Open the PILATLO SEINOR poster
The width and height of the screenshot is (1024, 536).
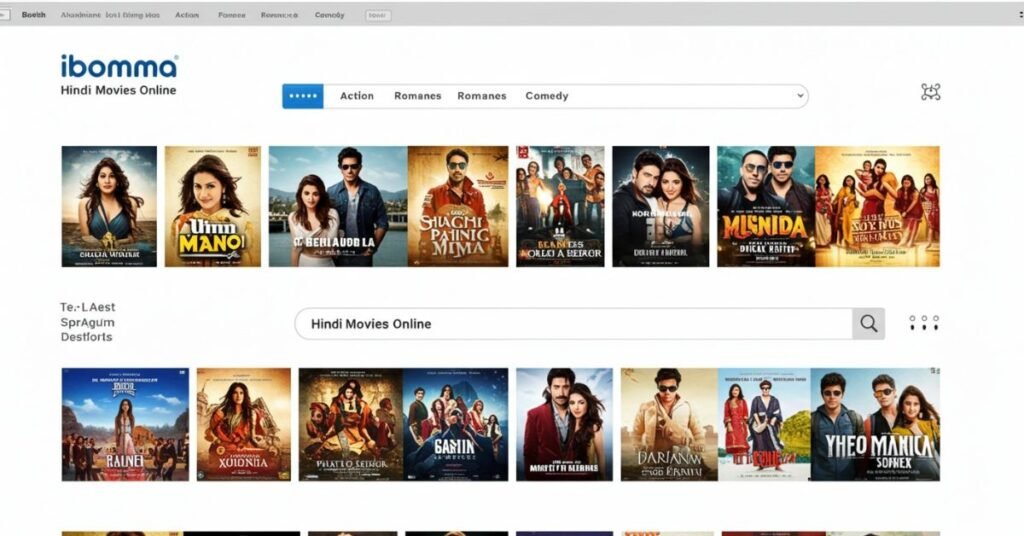point(351,424)
